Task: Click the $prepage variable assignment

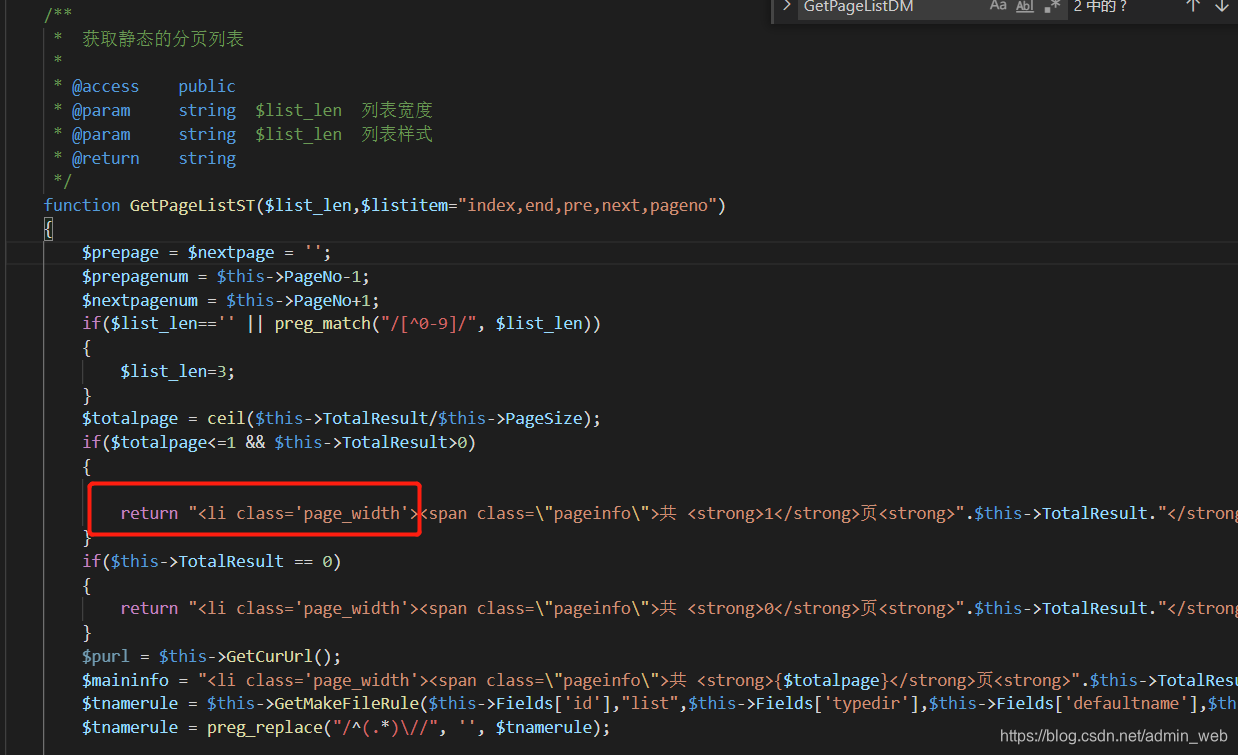Action: [x=120, y=252]
